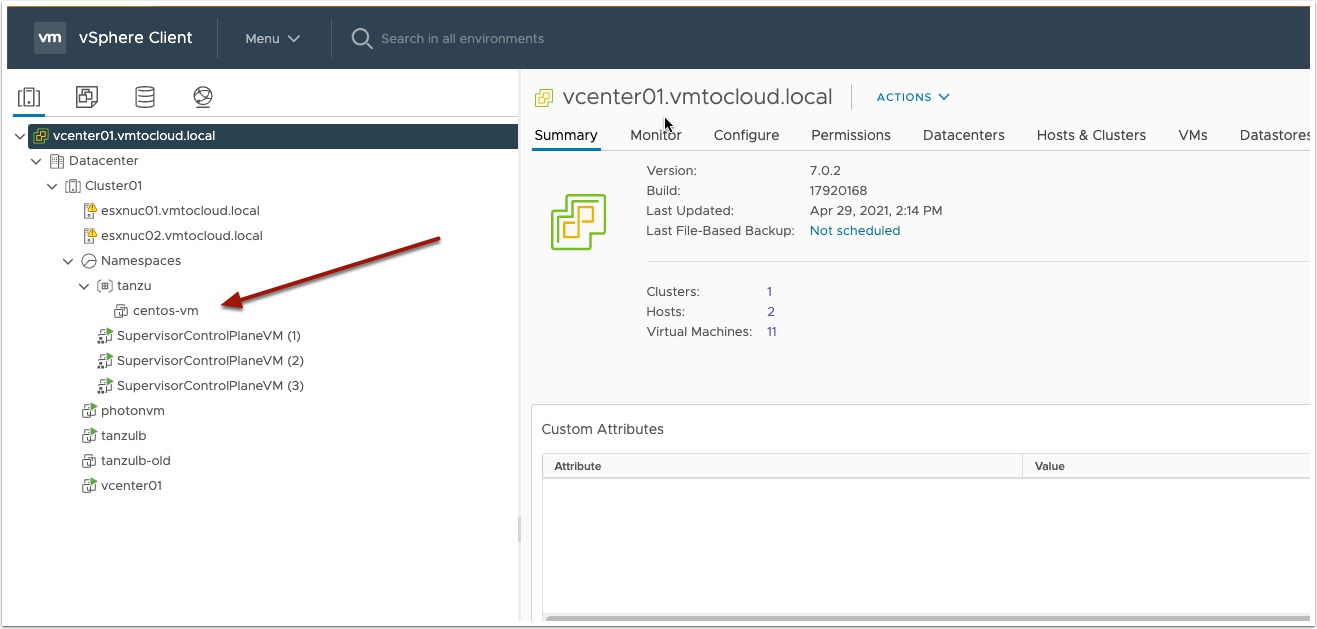This screenshot has height=629, width=1317.
Task: Open the Clusters count link 1
Action: (x=770, y=292)
